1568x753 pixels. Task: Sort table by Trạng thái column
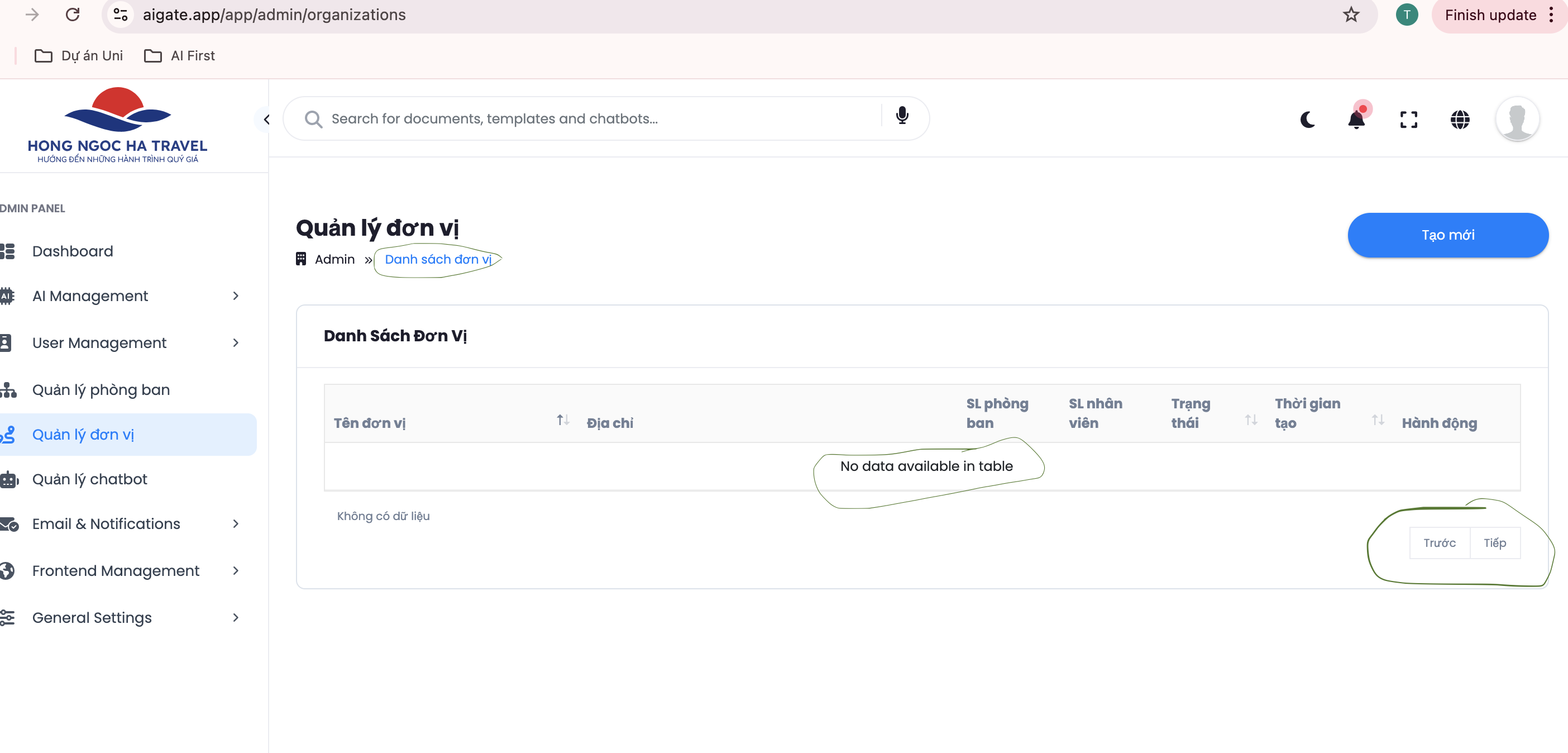1251,420
